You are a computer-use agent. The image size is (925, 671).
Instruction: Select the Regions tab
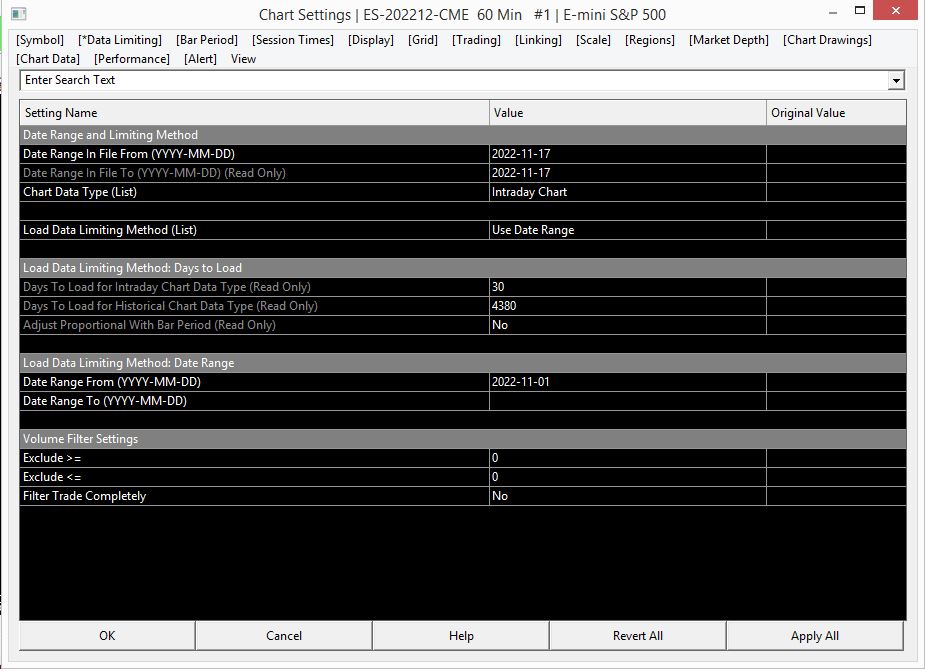(x=650, y=40)
